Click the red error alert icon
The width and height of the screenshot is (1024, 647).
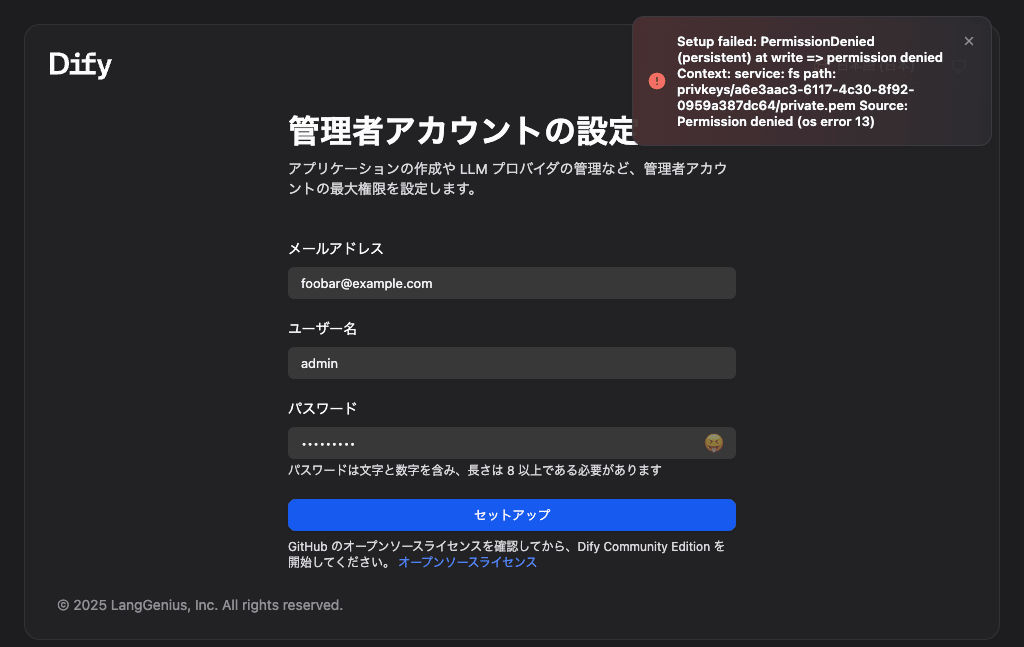click(x=657, y=81)
